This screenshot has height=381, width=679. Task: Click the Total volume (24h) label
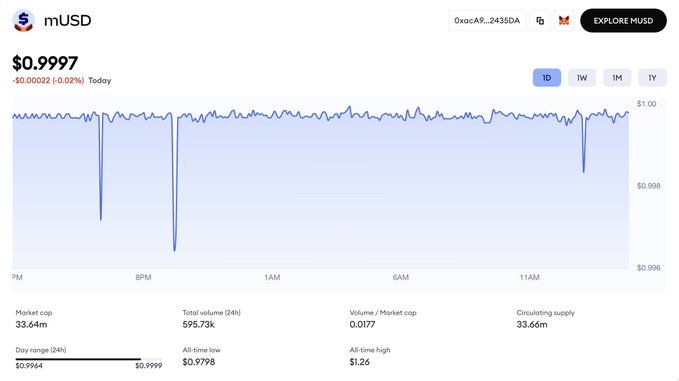[211, 313]
